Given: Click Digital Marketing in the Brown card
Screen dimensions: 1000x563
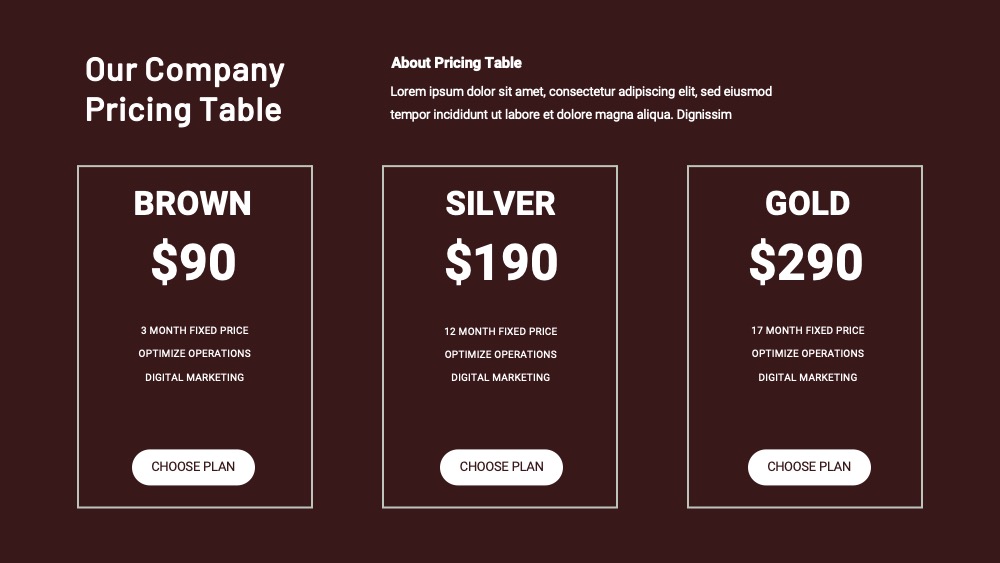Looking at the screenshot, I should pyautogui.click(x=195, y=377).
